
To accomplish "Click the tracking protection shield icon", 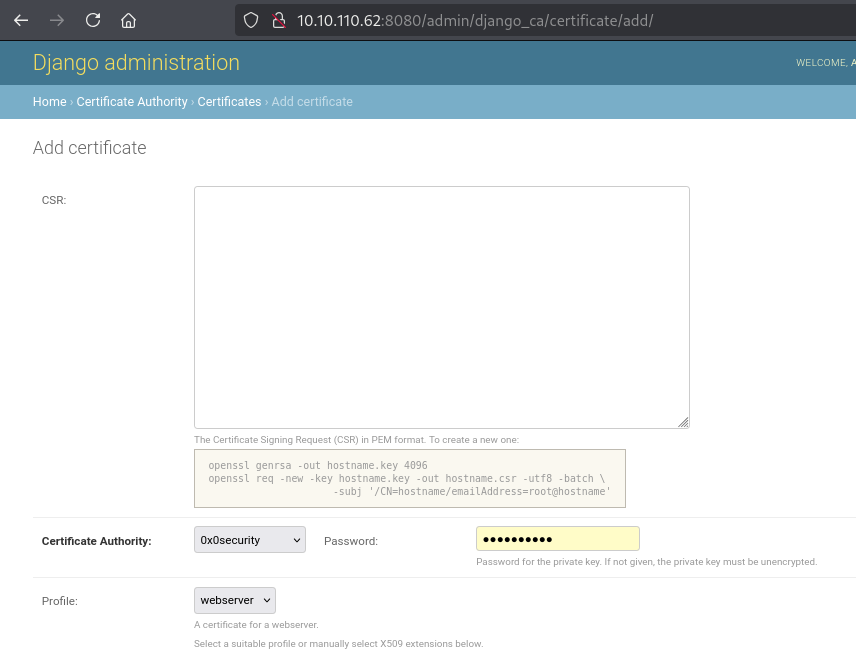I will point(252,20).
